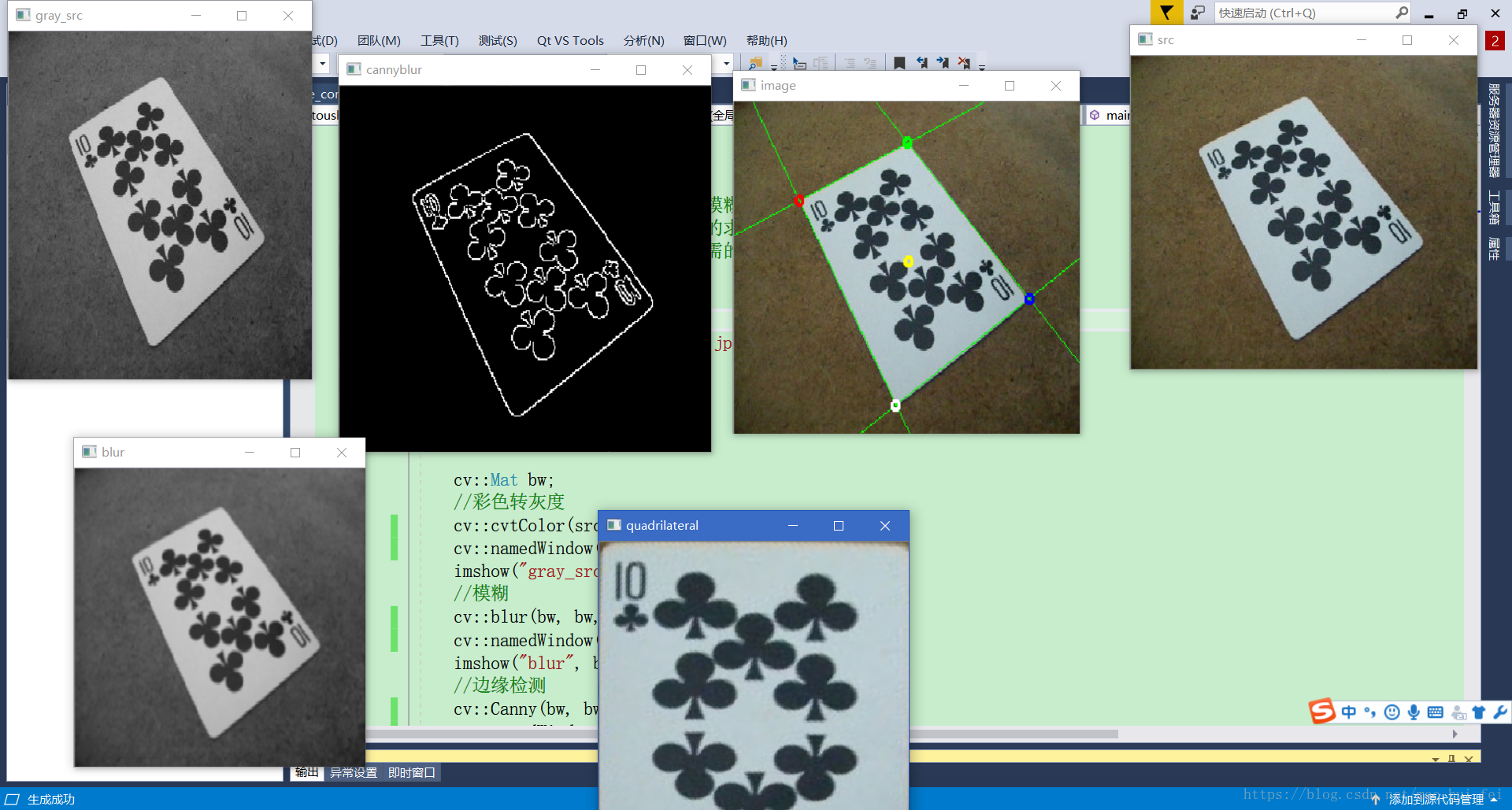Screen dimensions: 1512x810
Task: Focus the 快速启动 quick launch box
Action: (1313, 13)
